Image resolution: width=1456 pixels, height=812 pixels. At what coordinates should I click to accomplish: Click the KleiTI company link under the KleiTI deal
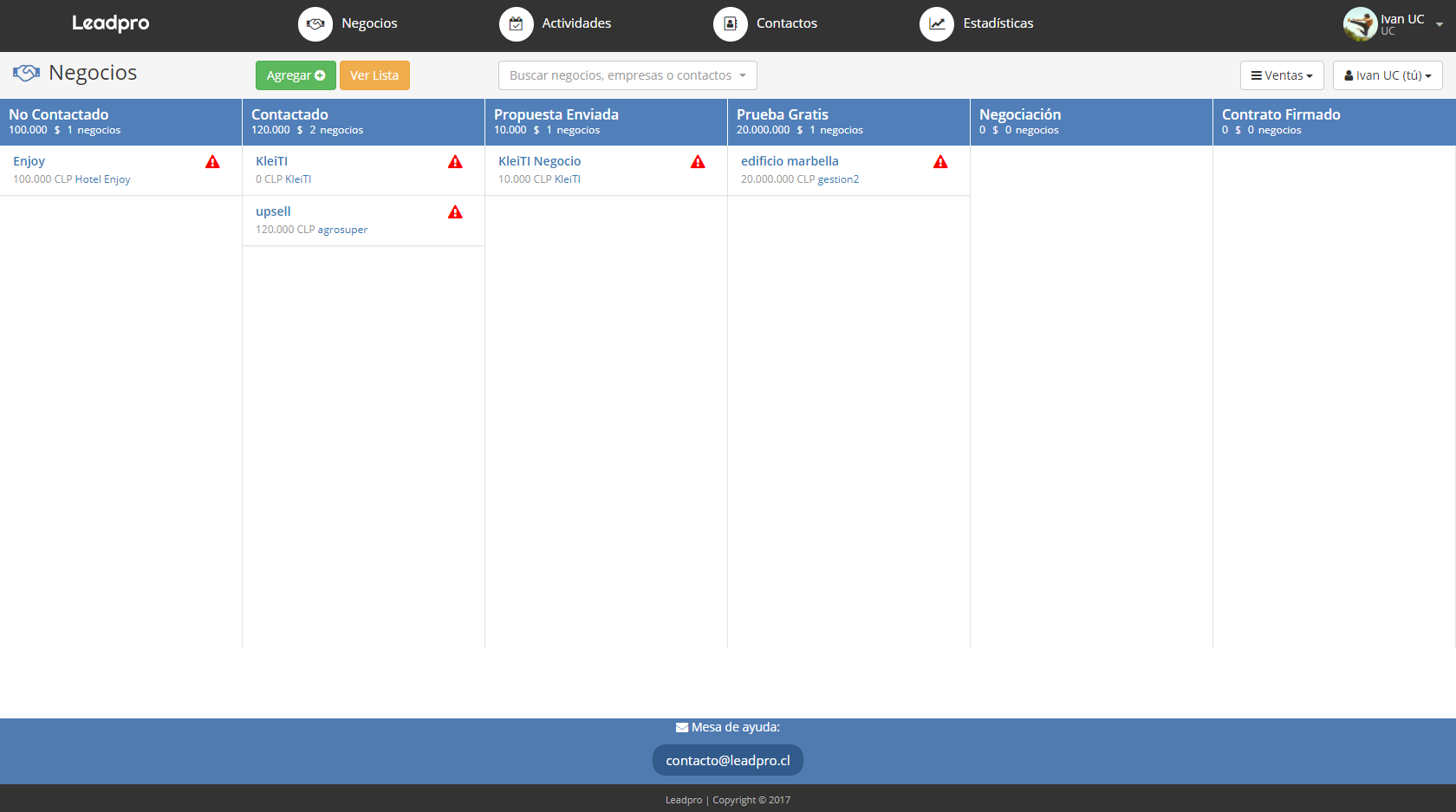[x=298, y=179]
